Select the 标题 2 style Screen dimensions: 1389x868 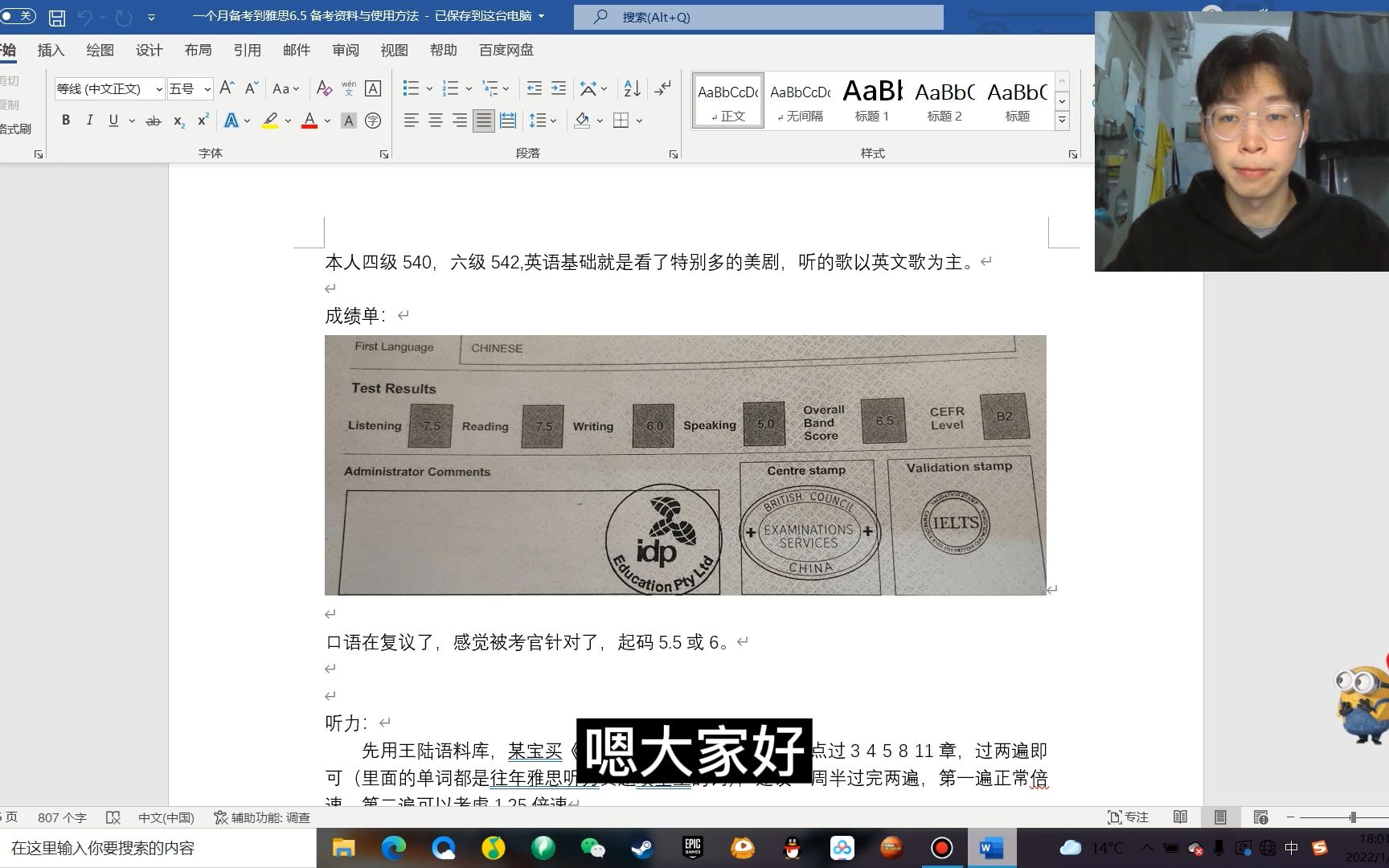944,100
